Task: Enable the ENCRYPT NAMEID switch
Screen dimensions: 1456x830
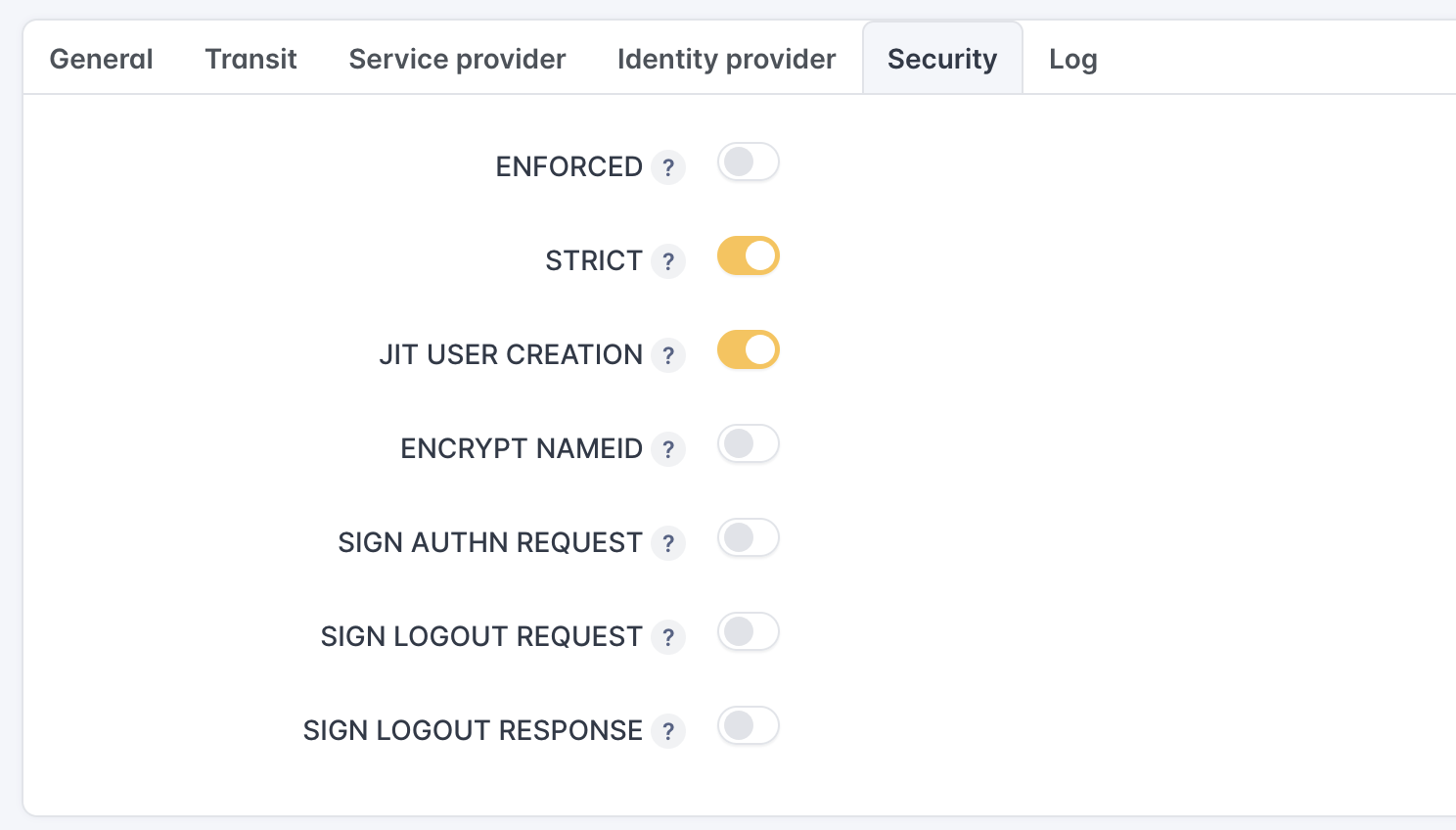Action: [748, 444]
